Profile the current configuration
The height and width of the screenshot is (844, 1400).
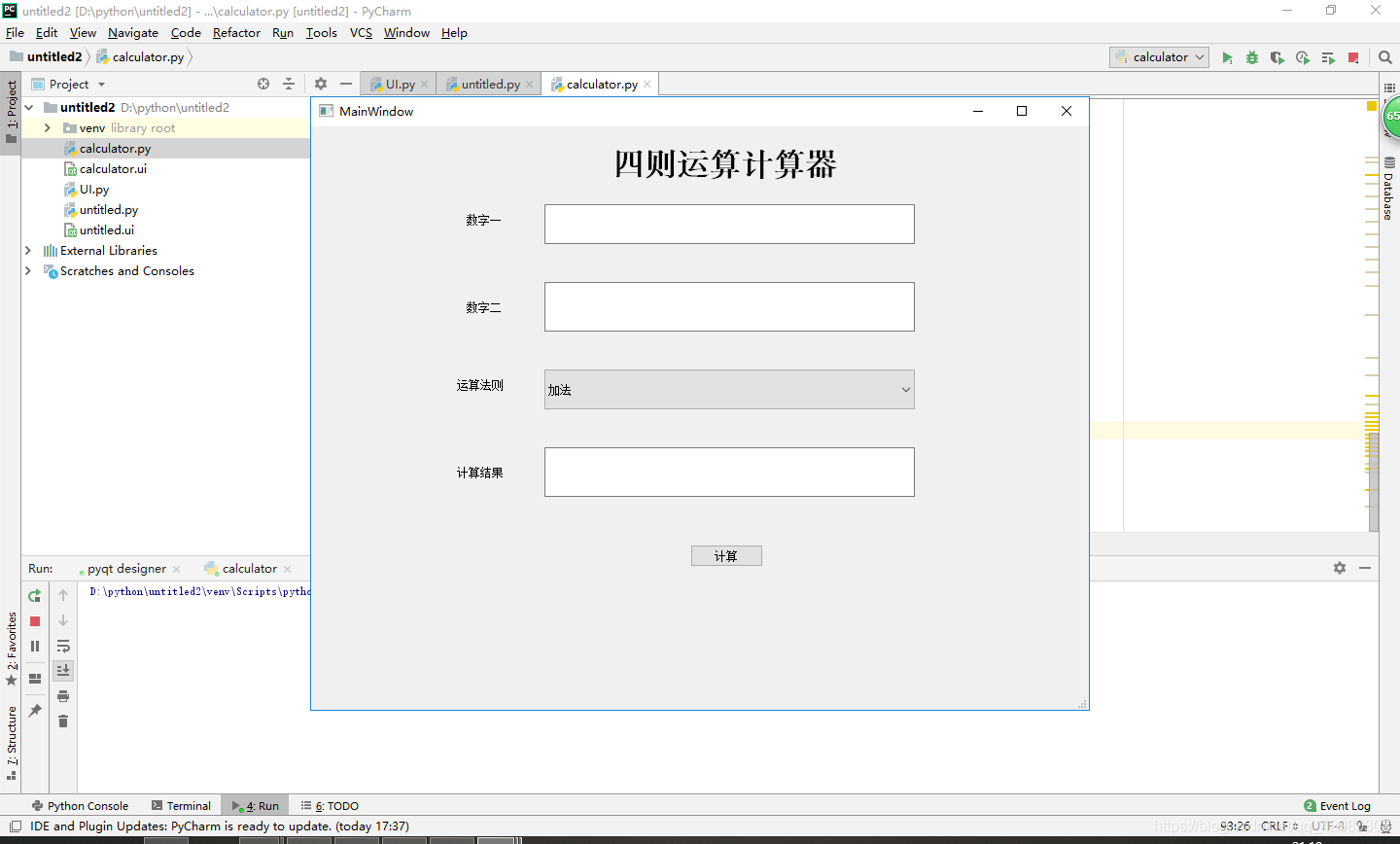pos(1302,57)
